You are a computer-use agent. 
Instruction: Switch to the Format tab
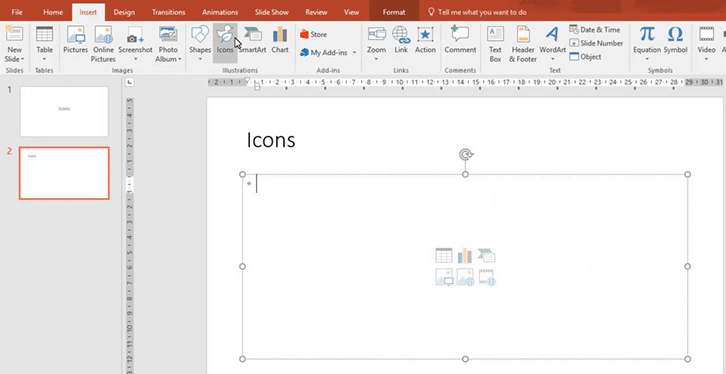coord(394,12)
